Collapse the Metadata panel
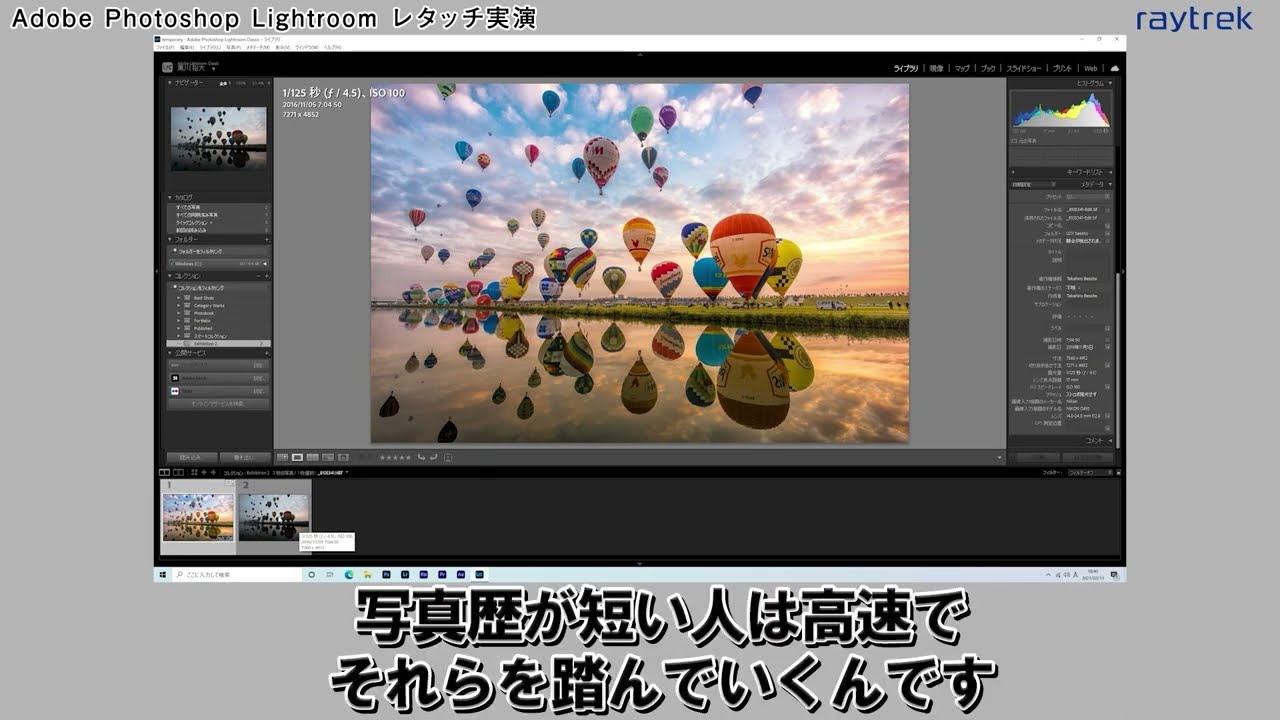1280x720 pixels. pos(1109,184)
